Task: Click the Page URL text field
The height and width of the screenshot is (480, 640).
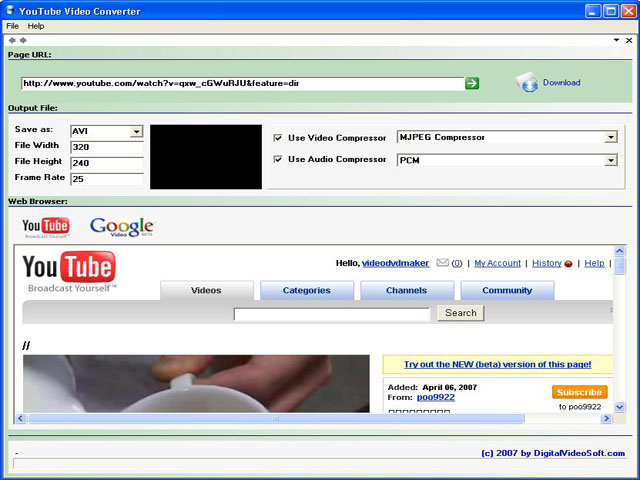Action: point(240,83)
